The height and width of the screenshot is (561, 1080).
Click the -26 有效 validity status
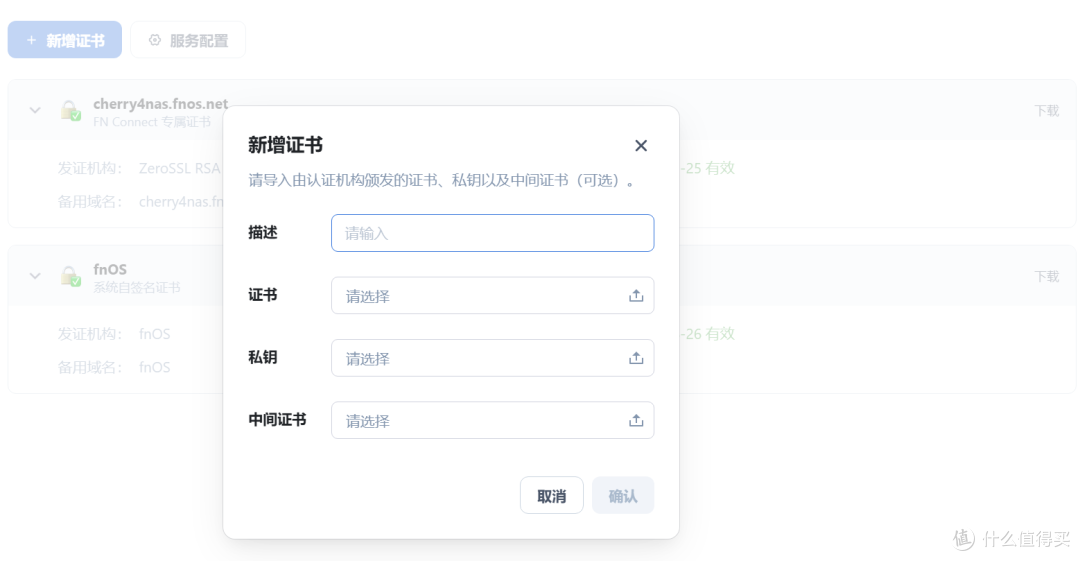(707, 334)
